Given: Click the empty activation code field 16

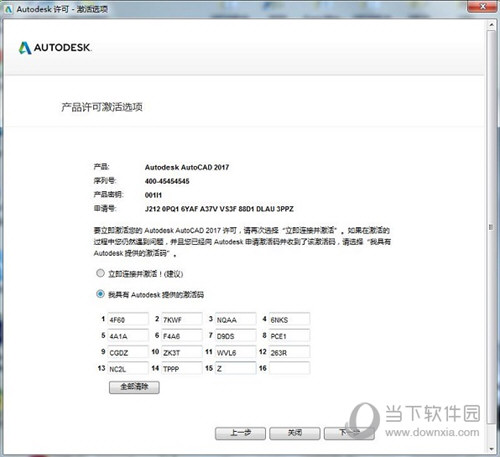Looking at the screenshot, I should pos(289,368).
